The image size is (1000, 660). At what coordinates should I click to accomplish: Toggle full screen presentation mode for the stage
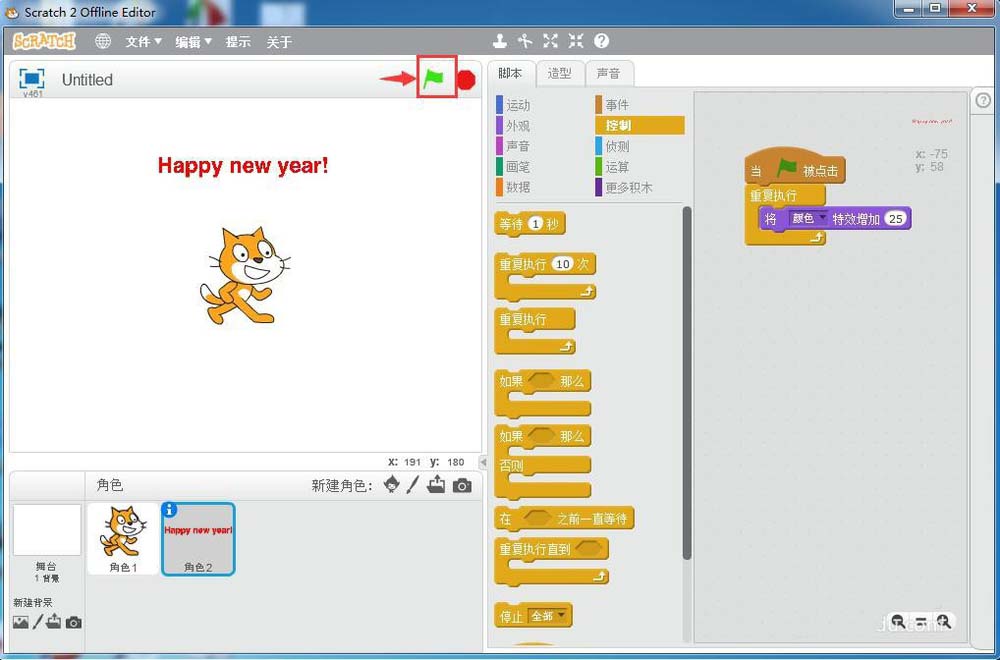pyautogui.click(x=32, y=79)
